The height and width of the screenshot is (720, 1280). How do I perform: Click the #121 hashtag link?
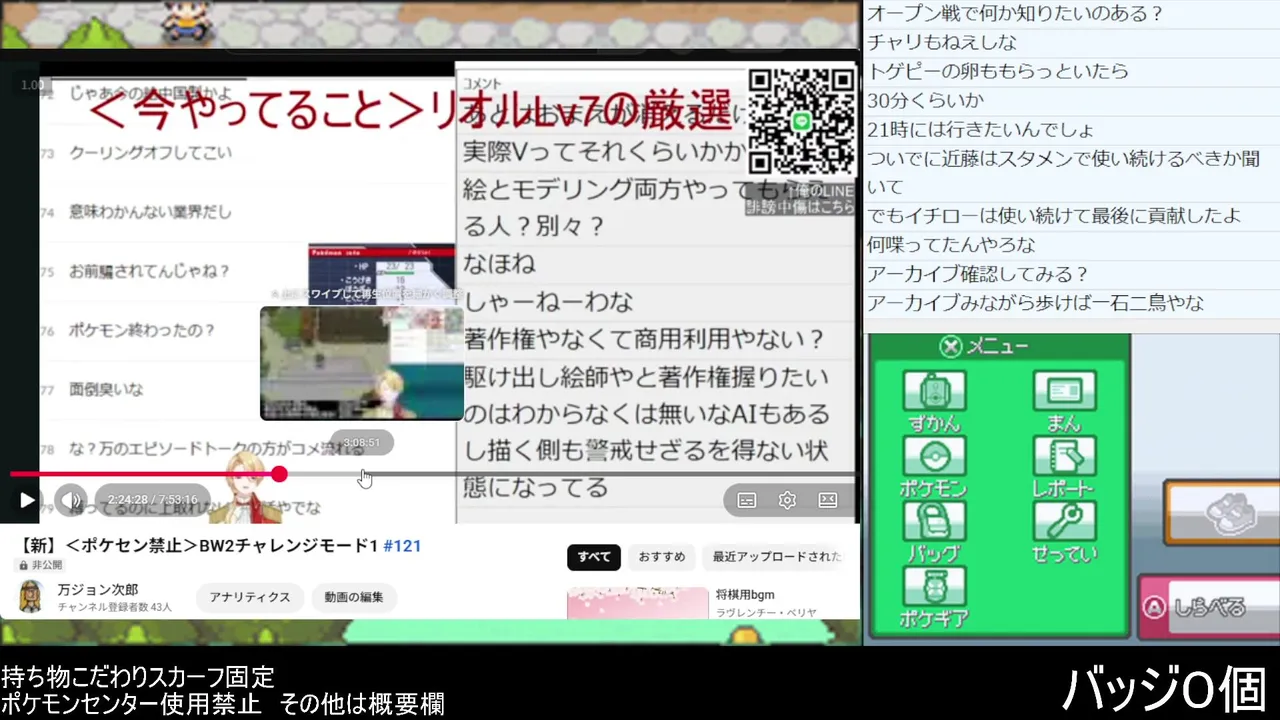pyautogui.click(x=402, y=545)
